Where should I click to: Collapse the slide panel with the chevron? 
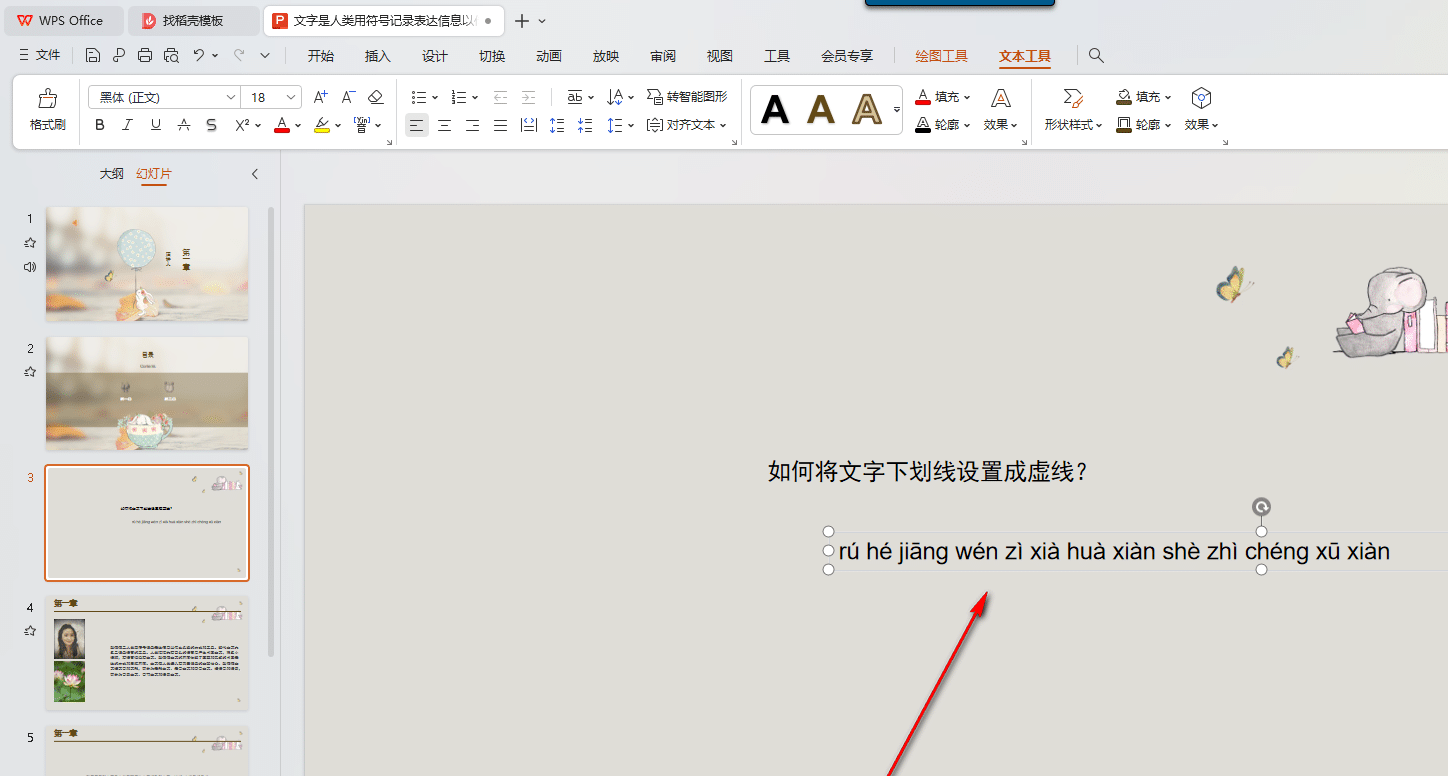pyautogui.click(x=254, y=174)
